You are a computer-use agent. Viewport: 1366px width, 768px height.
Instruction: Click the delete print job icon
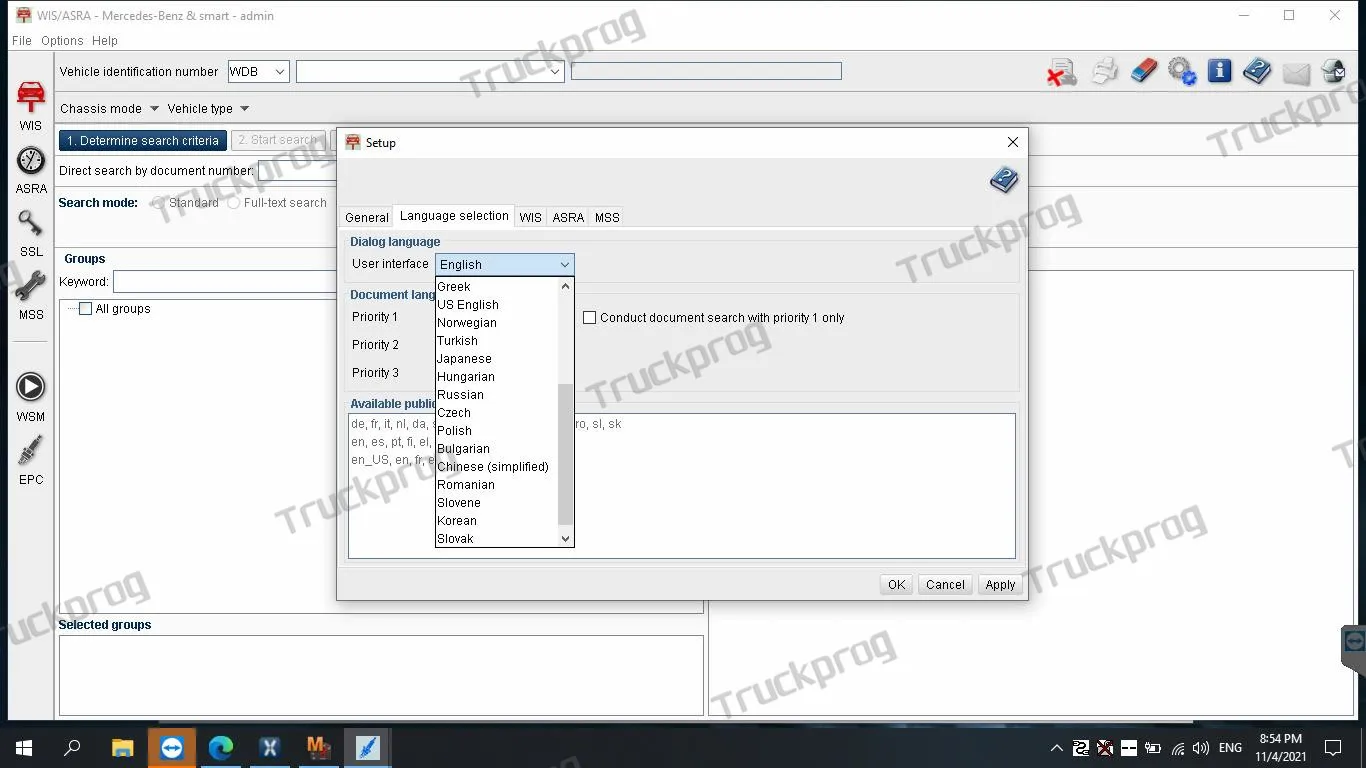point(1062,72)
